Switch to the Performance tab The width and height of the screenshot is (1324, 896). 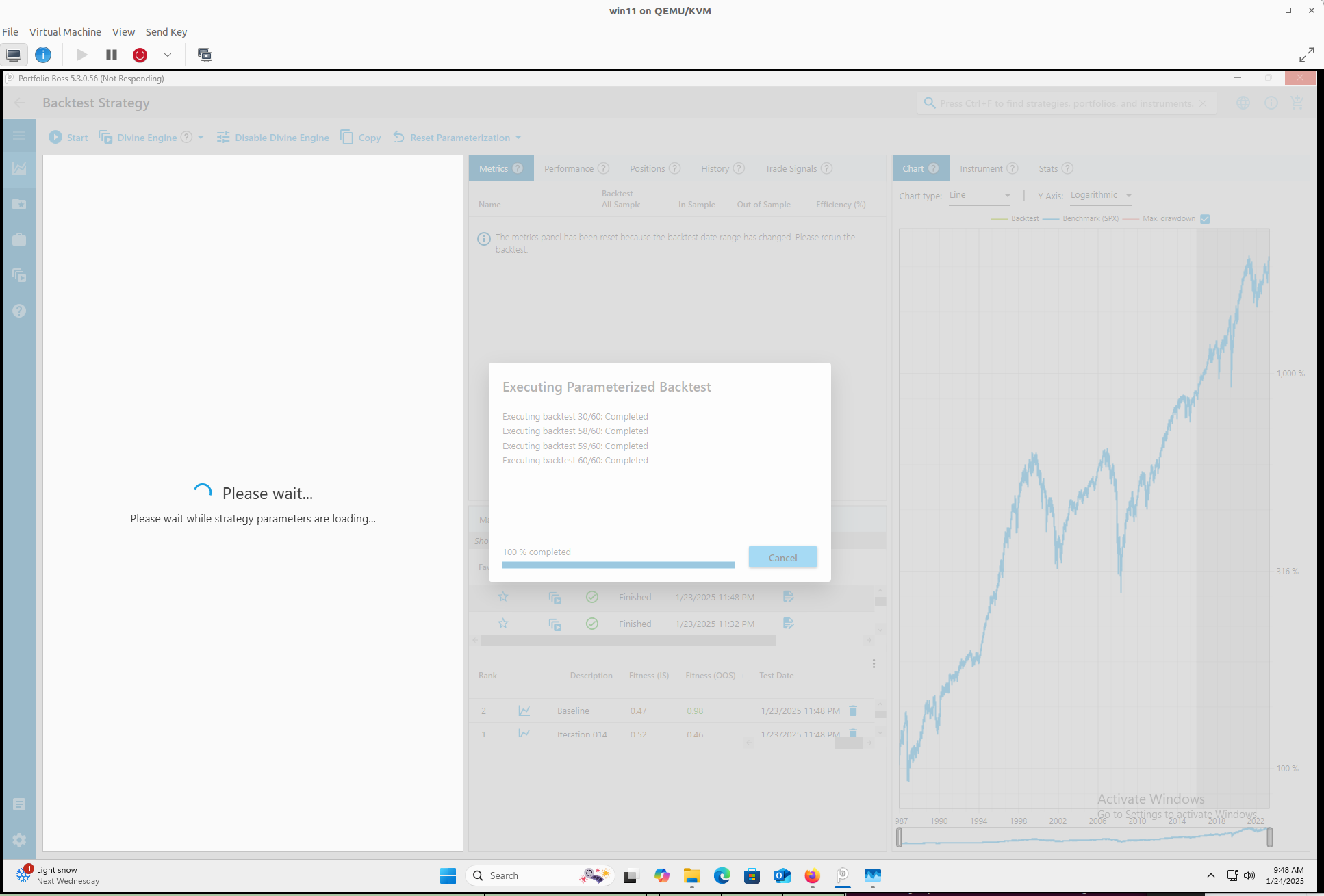(569, 168)
